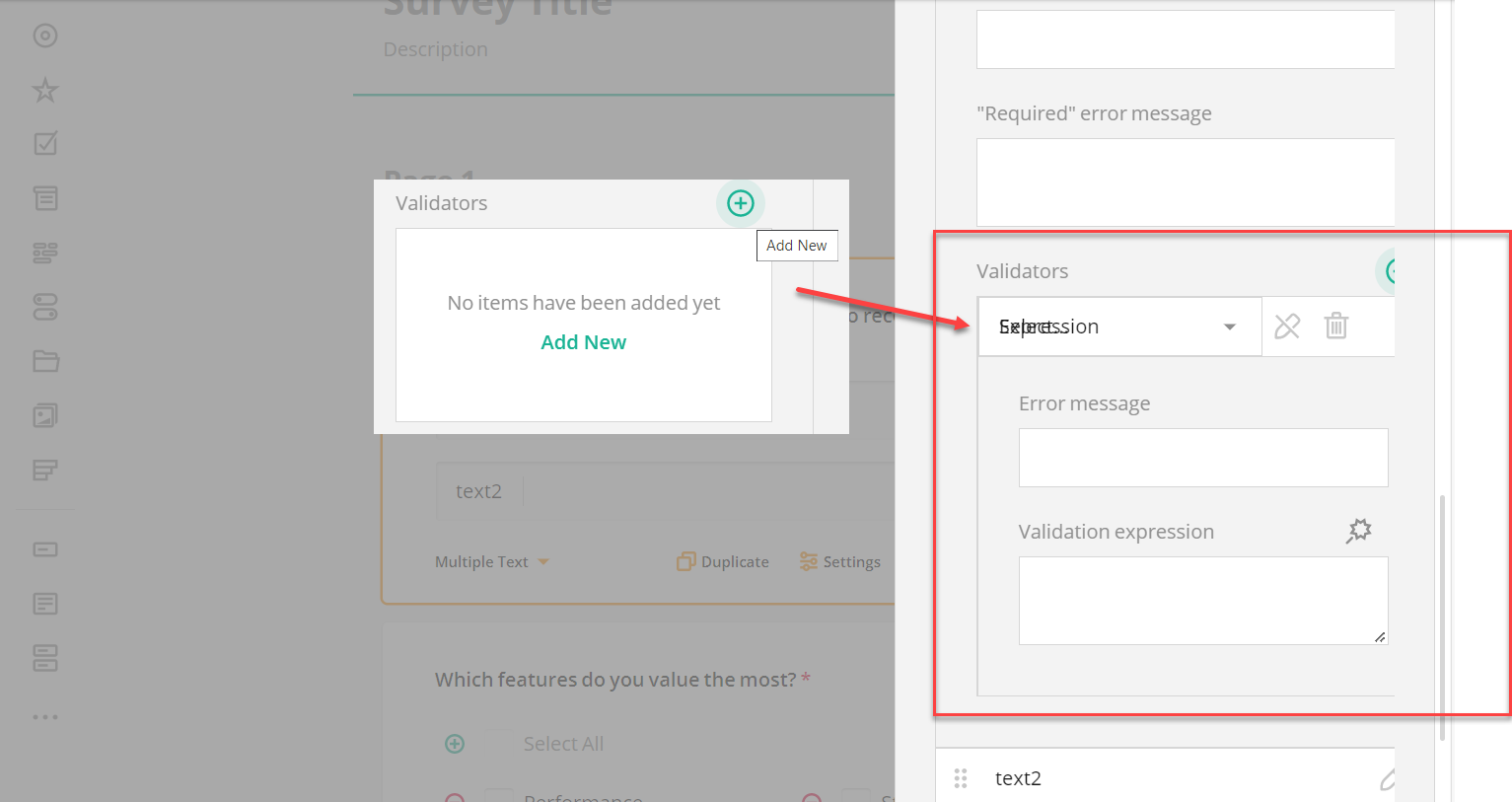Toggle the Select All checkbox
Screen dimensions: 1512x802
pos(498,743)
